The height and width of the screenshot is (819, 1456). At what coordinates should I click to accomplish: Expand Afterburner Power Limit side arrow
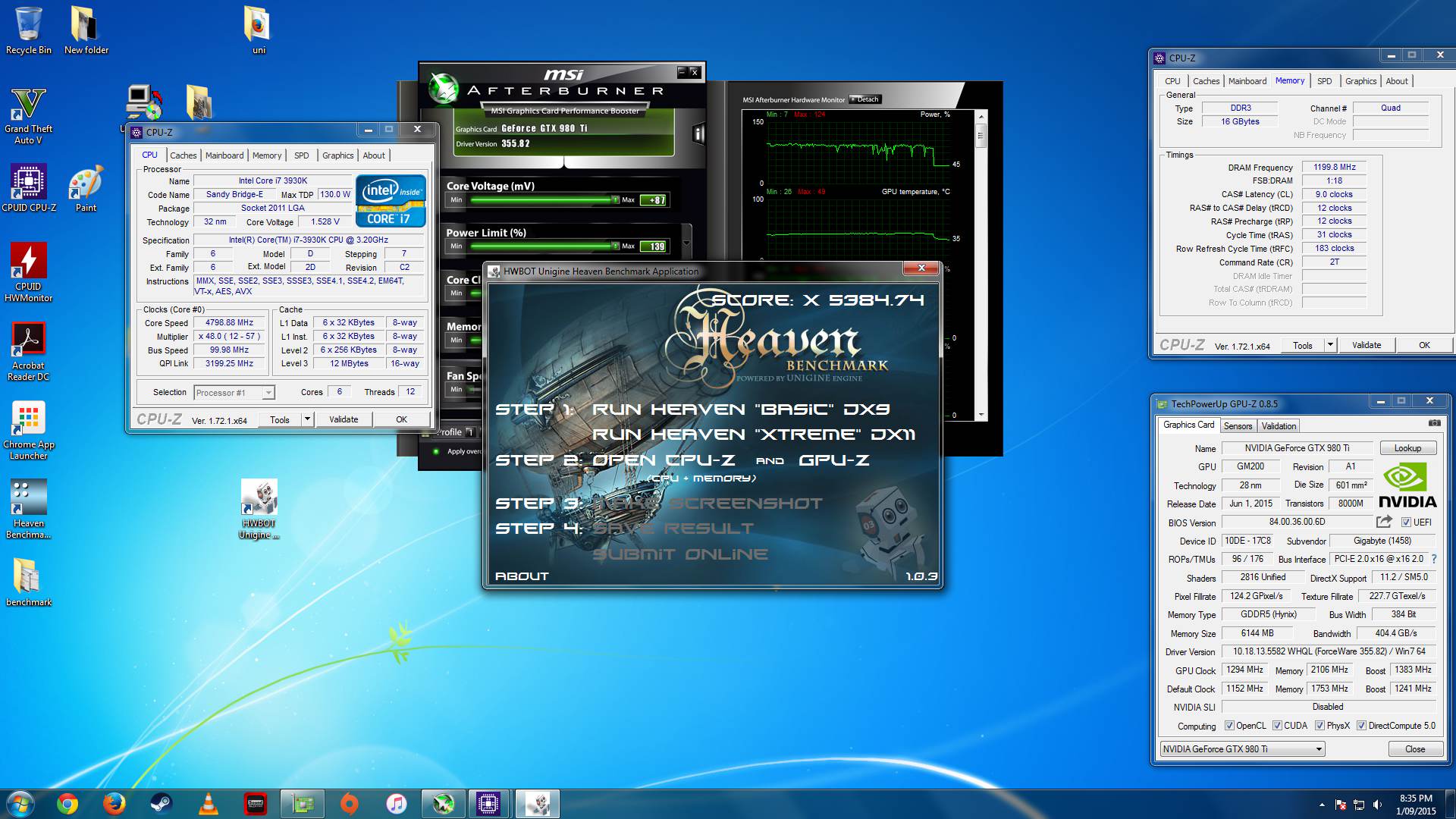(x=686, y=243)
